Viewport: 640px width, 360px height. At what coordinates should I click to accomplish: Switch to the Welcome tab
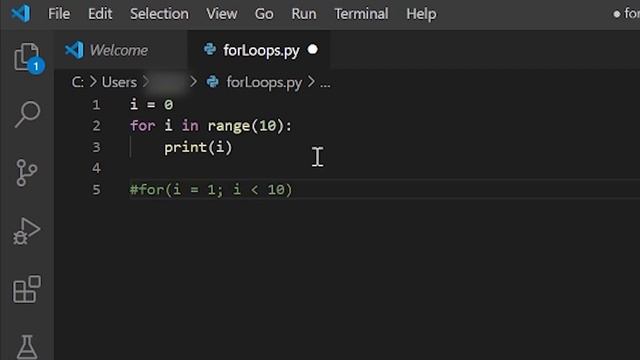coord(121,50)
